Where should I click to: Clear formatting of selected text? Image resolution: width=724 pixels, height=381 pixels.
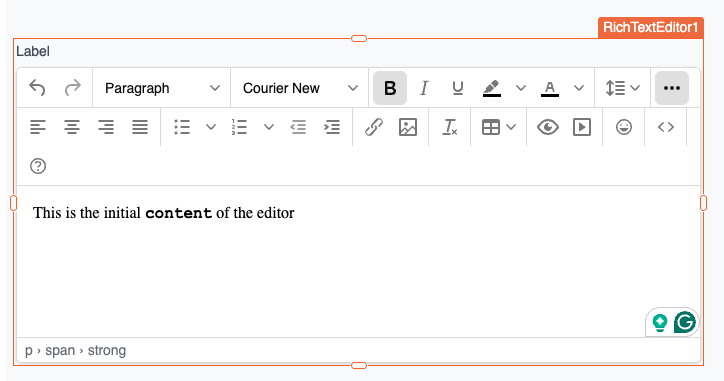[450, 127]
